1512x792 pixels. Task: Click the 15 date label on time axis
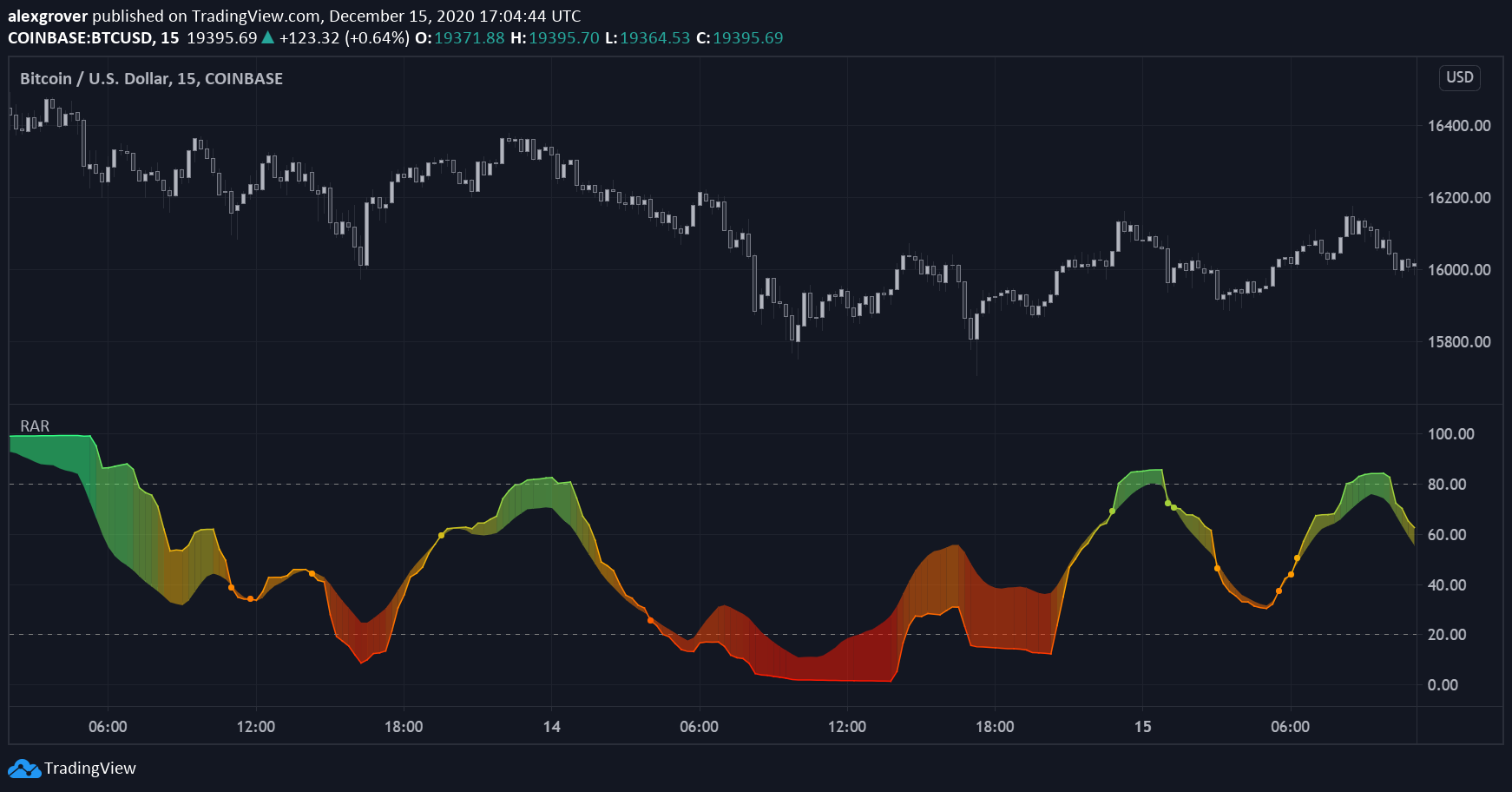1142,727
